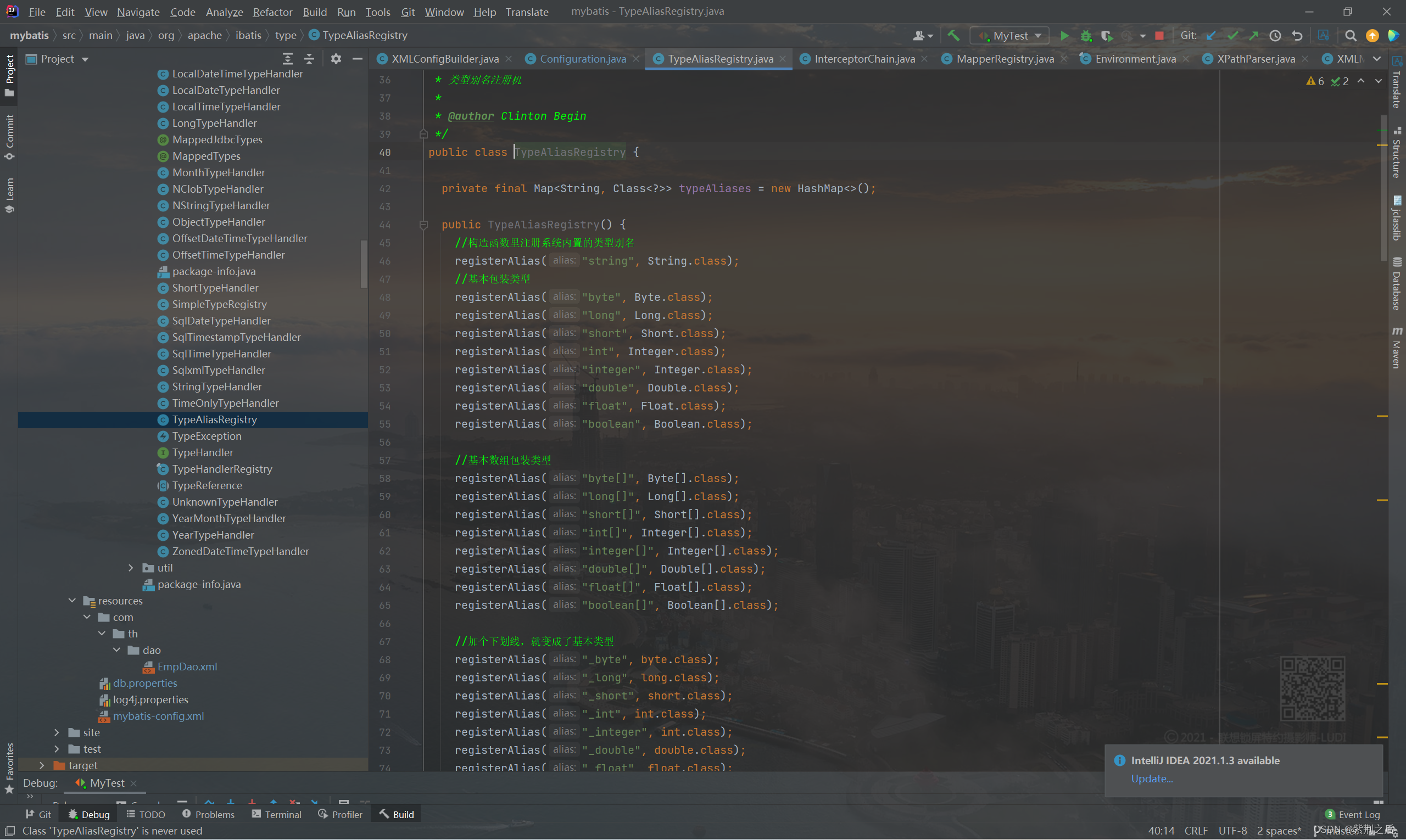Click Git Rollback undo arrow icon

[1297, 36]
